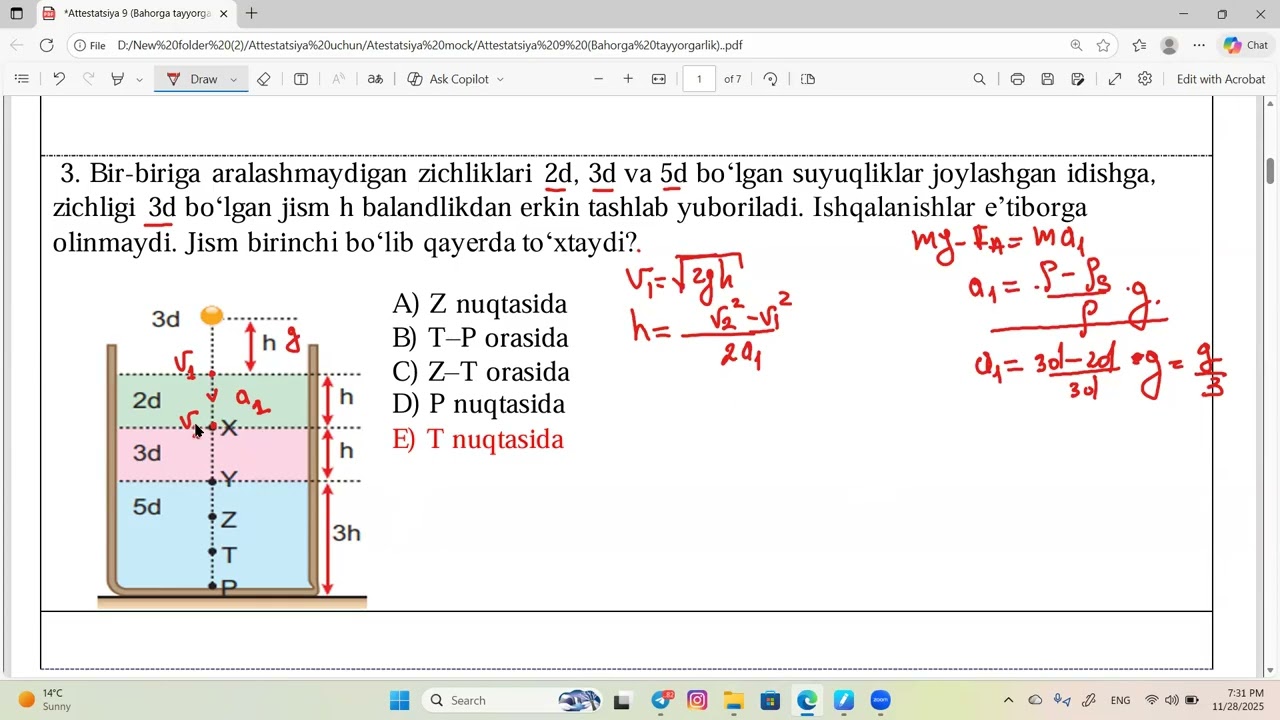Open File Explorer from the taskbar

(x=734, y=700)
